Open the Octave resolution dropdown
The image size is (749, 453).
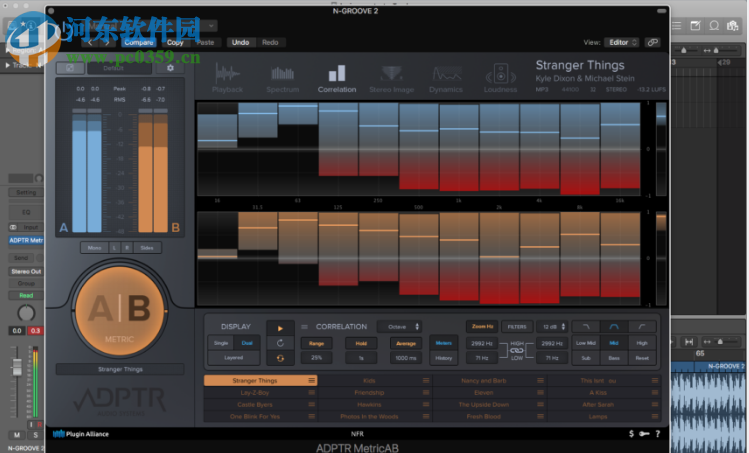(x=399, y=327)
